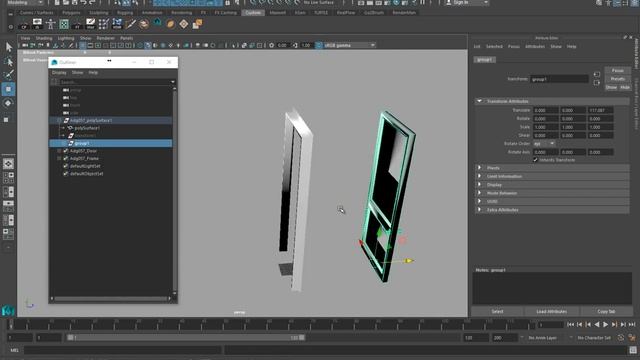The width and height of the screenshot is (640, 360).
Task: Switch to the Rigging shelf tab
Action: (x=125, y=13)
